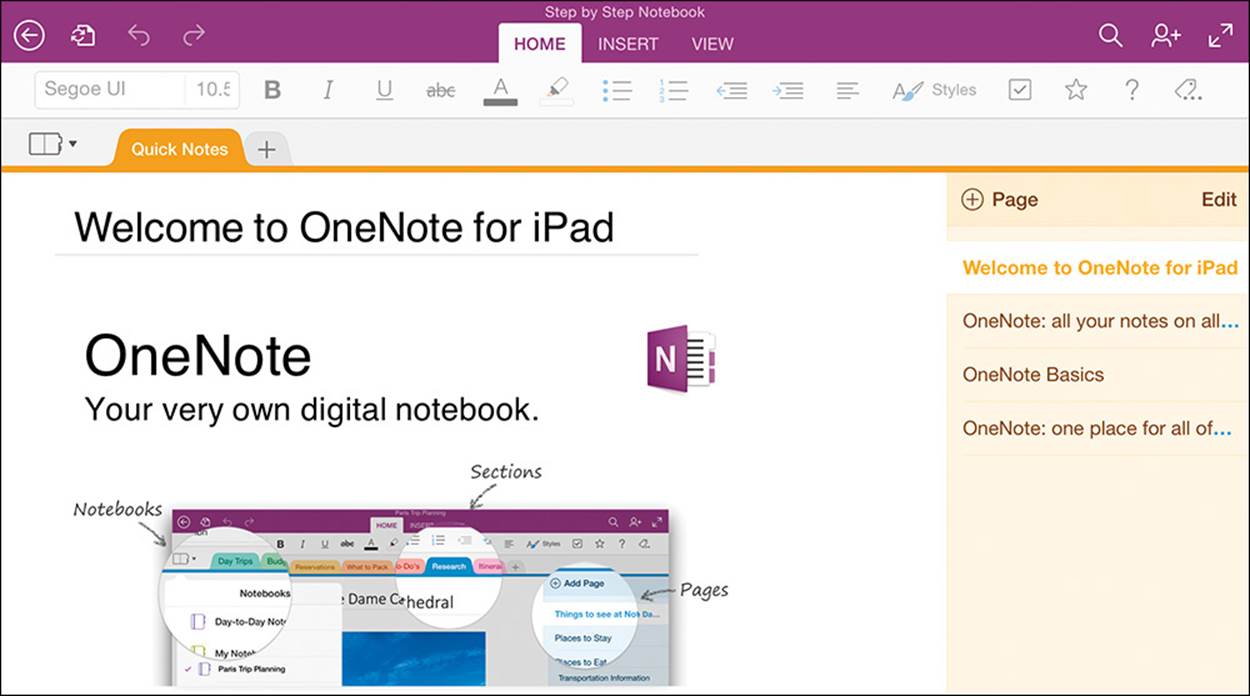Open page OneNote: all your notes on all
This screenshot has width=1250, height=696.
coord(1098,321)
